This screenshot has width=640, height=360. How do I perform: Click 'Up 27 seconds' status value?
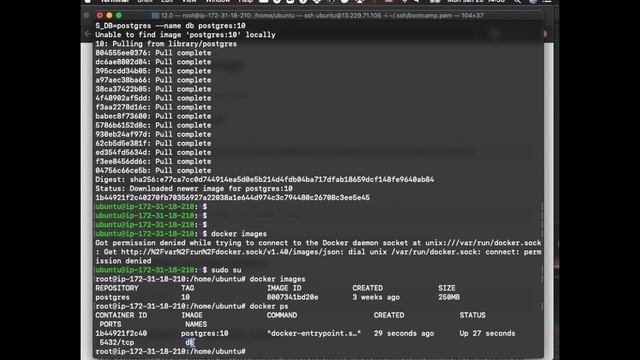point(487,333)
